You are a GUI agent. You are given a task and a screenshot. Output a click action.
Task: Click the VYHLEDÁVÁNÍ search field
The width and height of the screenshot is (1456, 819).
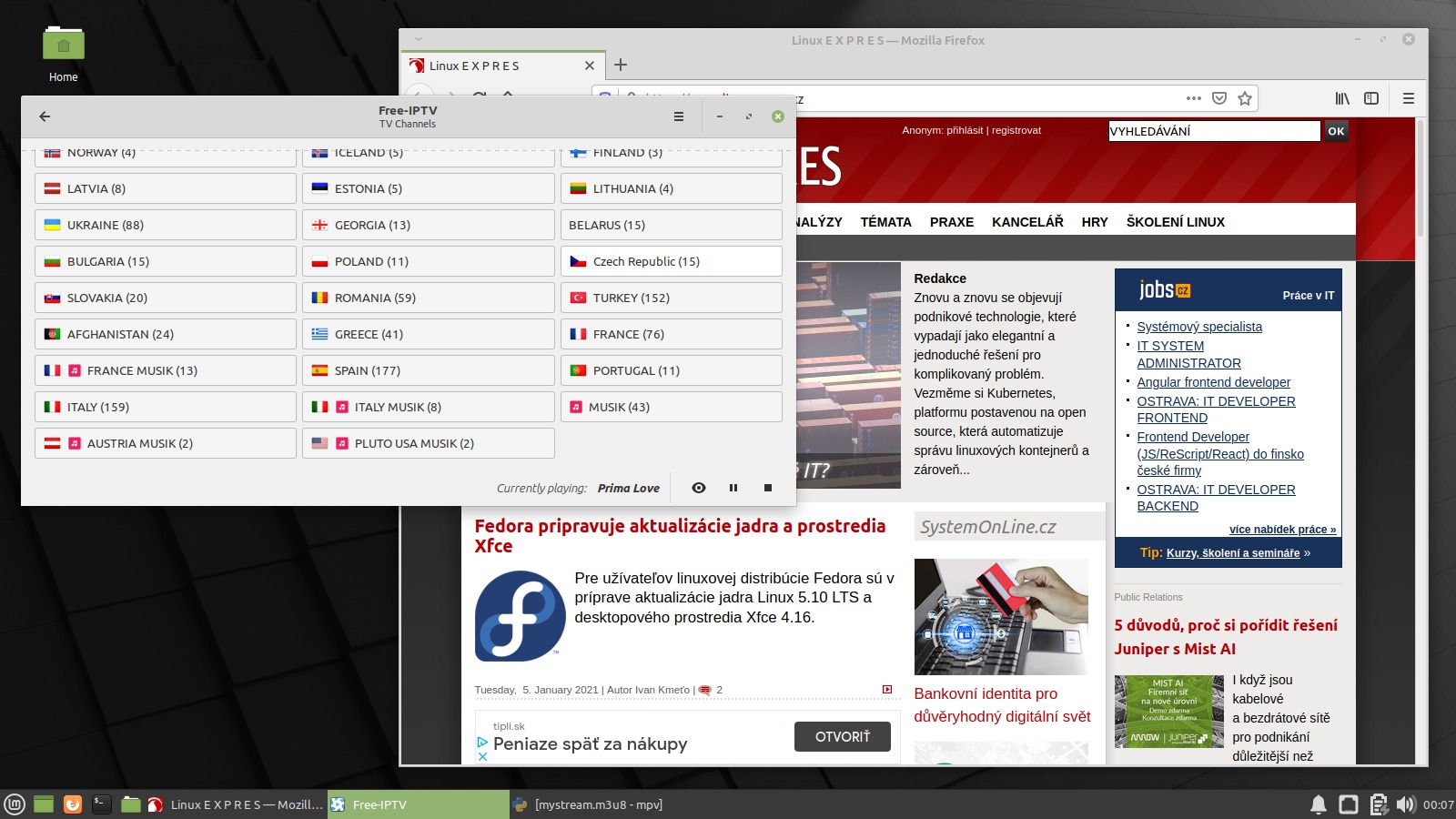point(1213,131)
